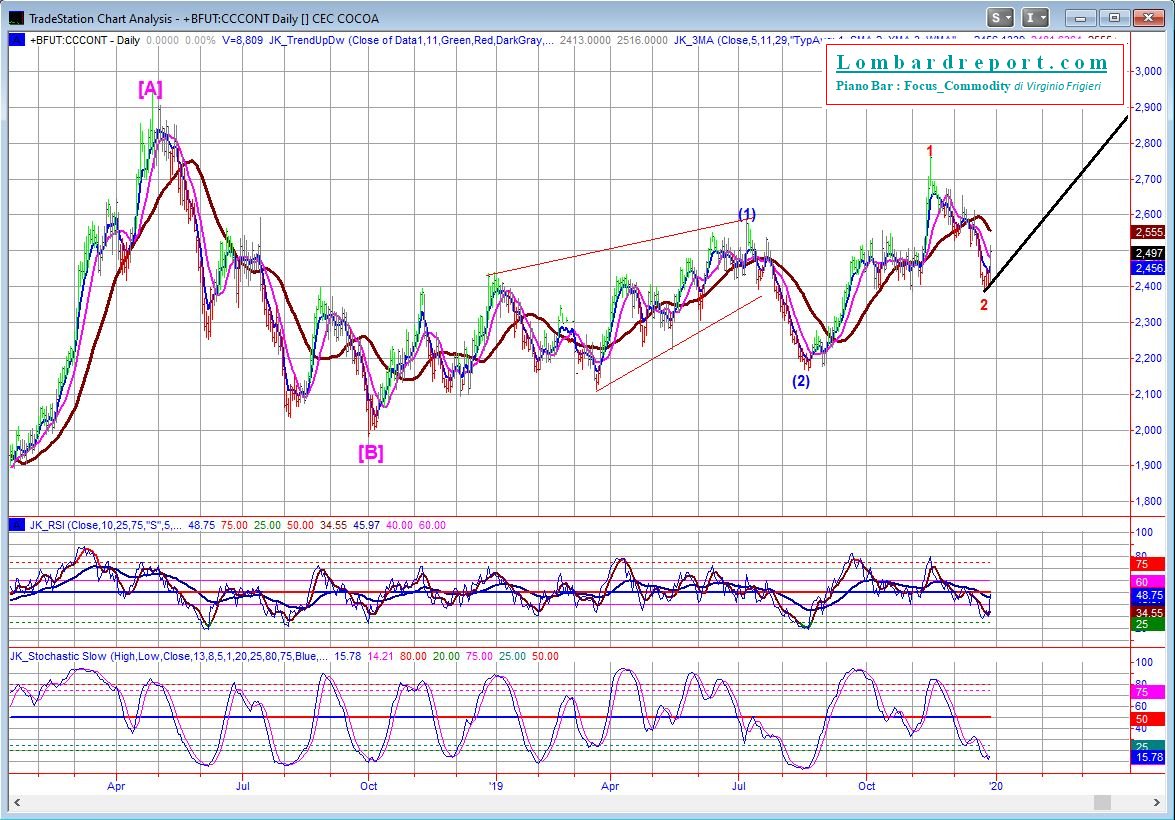The image size is (1175, 820).
Task: Click the '20 date label on time axis
Action: 994,786
